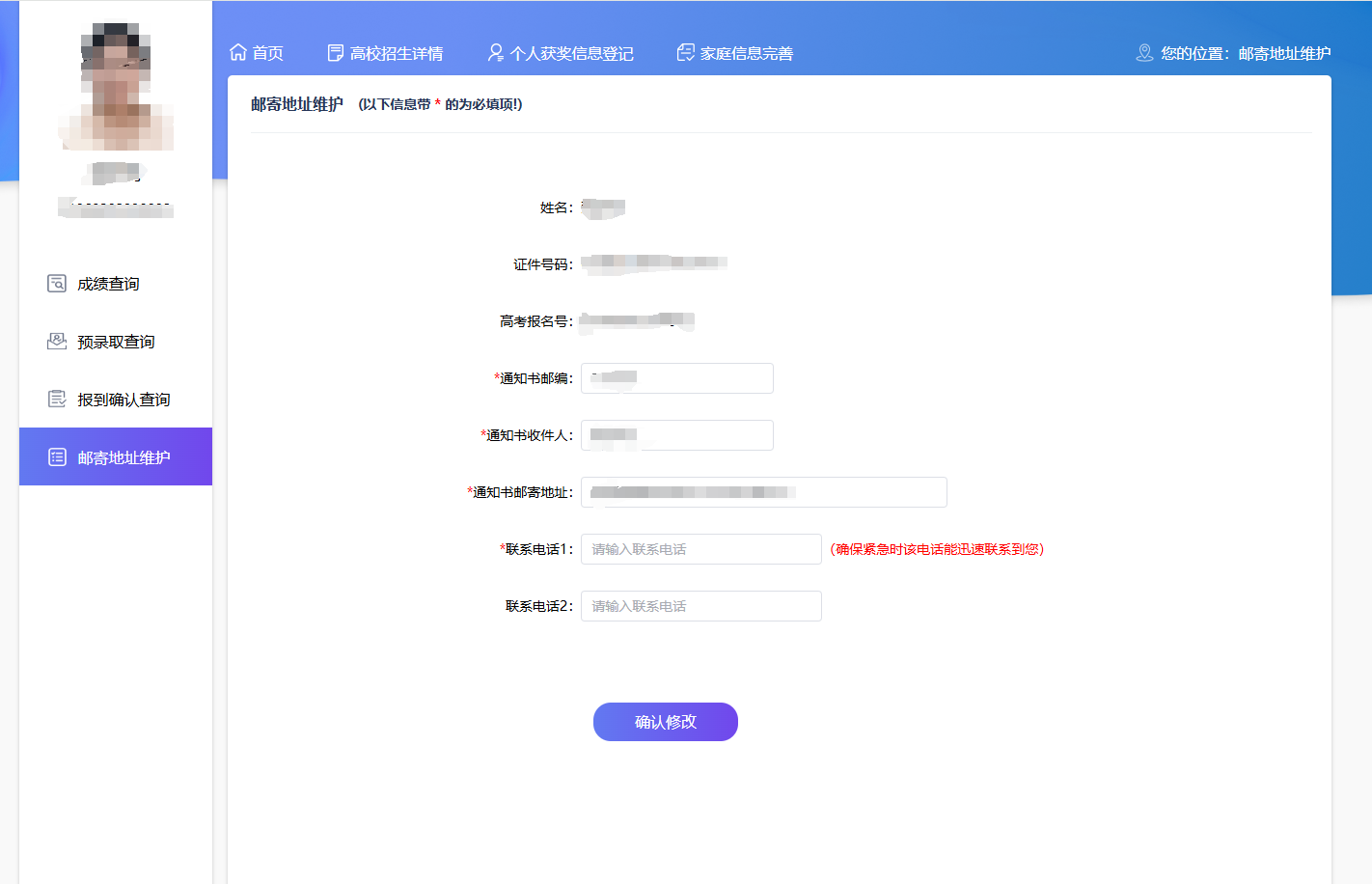Click the icon beside 预录取查询
This screenshot has height=884, width=1372.
[x=57, y=341]
